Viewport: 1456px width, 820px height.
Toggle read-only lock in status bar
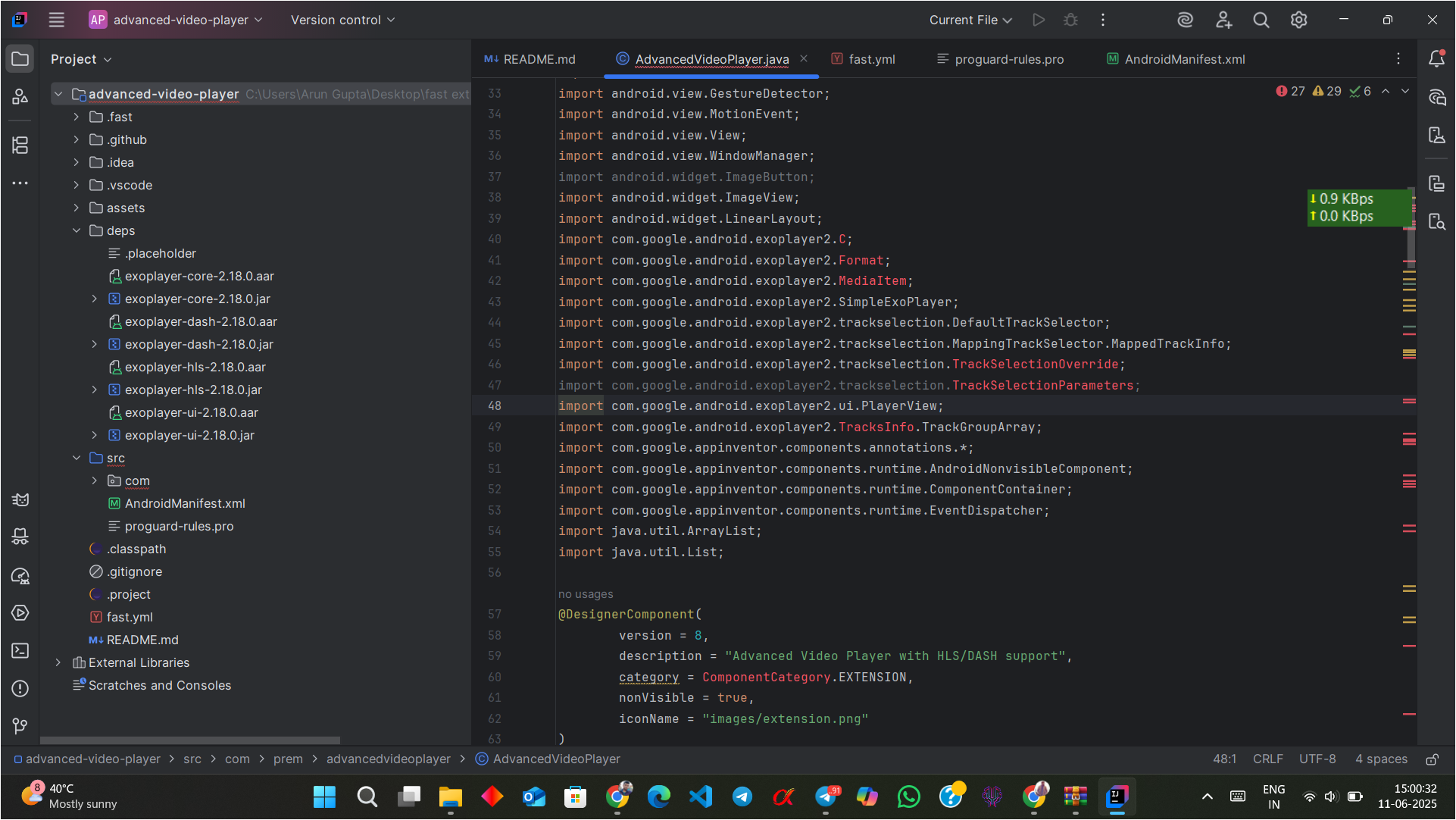click(x=1433, y=759)
